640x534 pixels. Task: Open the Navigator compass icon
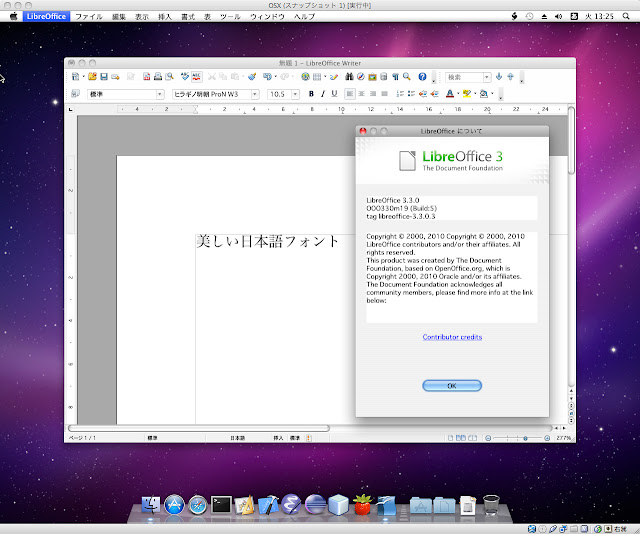[361, 76]
